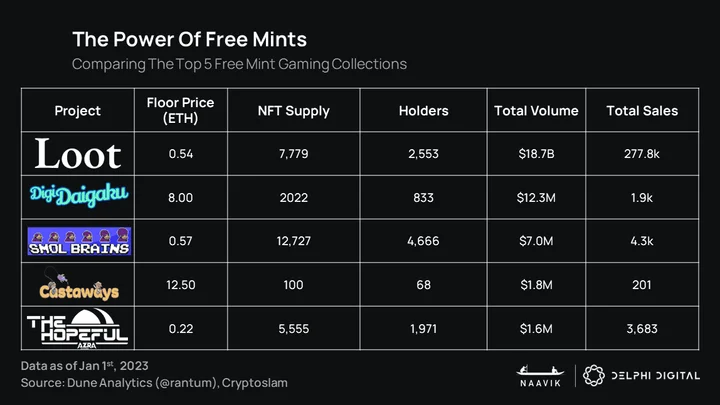Viewport: 720px width, 405px height.
Task: Click the Loot project logo
Action: (78, 154)
